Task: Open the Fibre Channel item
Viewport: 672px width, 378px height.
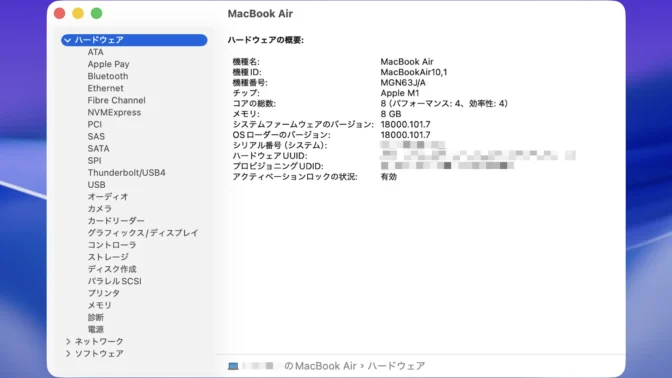Action: click(x=117, y=100)
